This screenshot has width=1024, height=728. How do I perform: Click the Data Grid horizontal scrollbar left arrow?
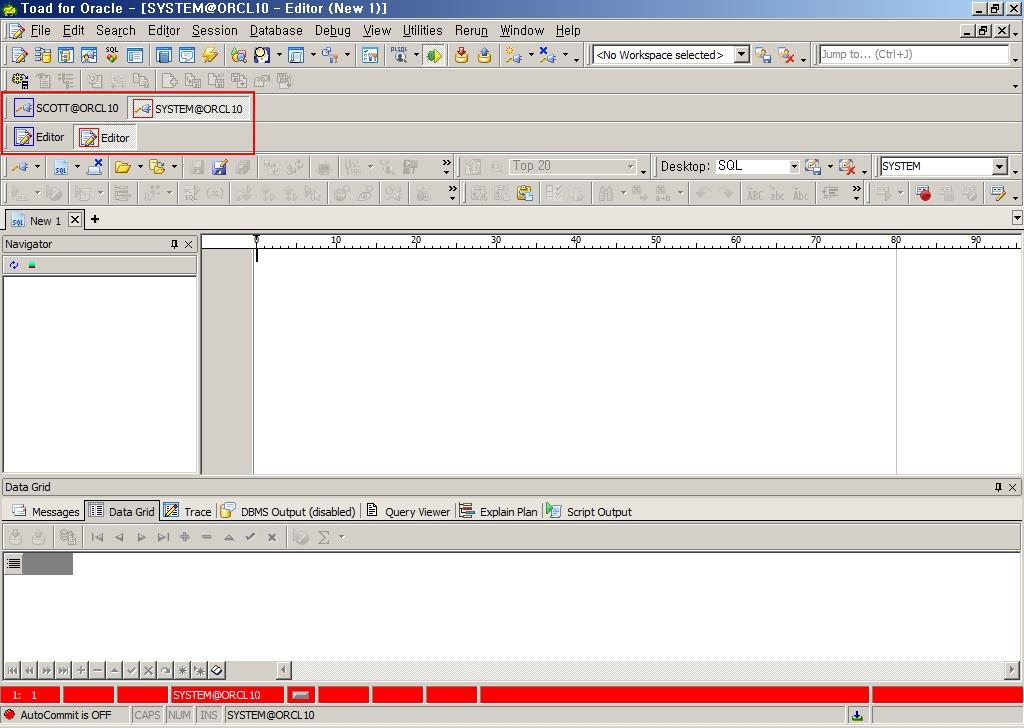point(284,670)
